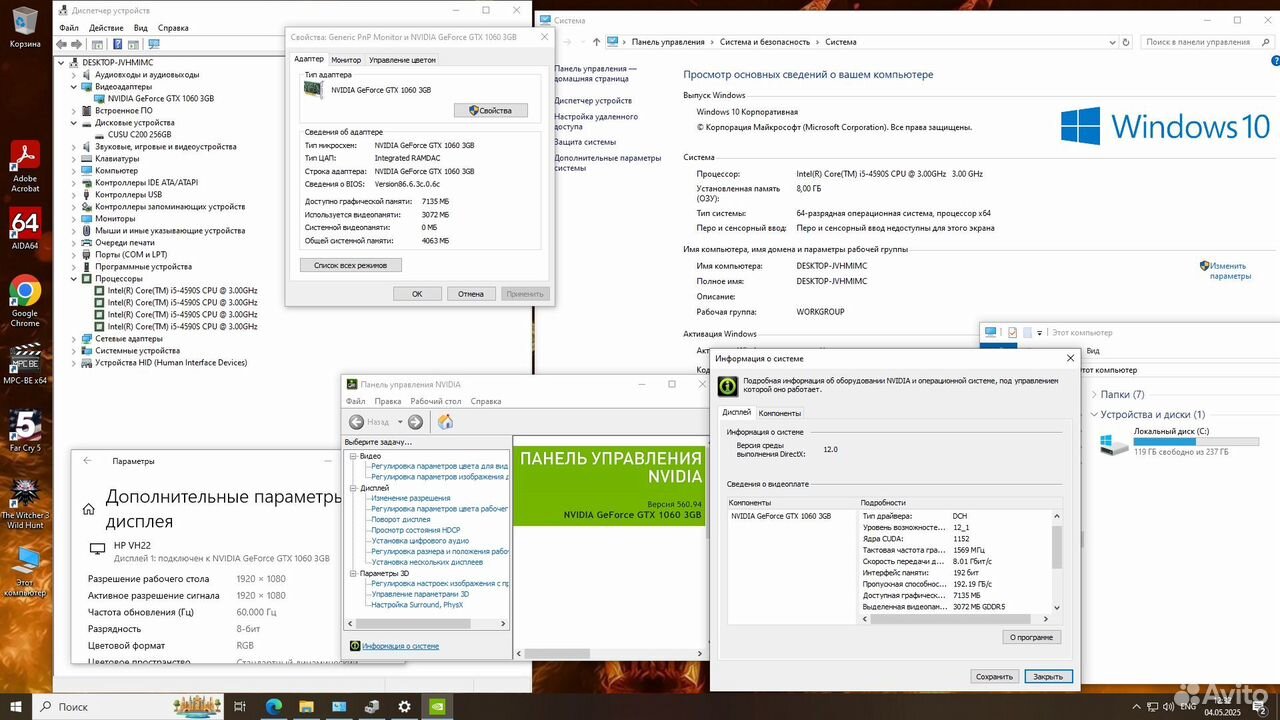Expand the Папки (7) section in Explorer

1092,395
